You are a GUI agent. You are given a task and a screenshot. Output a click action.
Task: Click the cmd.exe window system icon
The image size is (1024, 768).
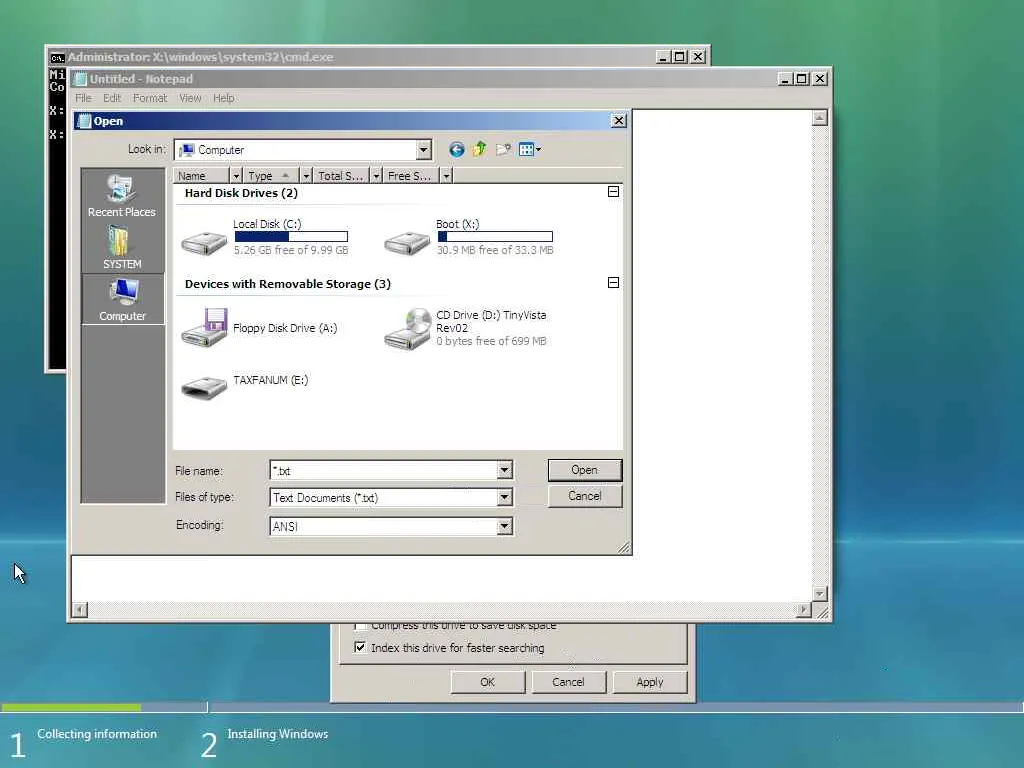[57, 57]
